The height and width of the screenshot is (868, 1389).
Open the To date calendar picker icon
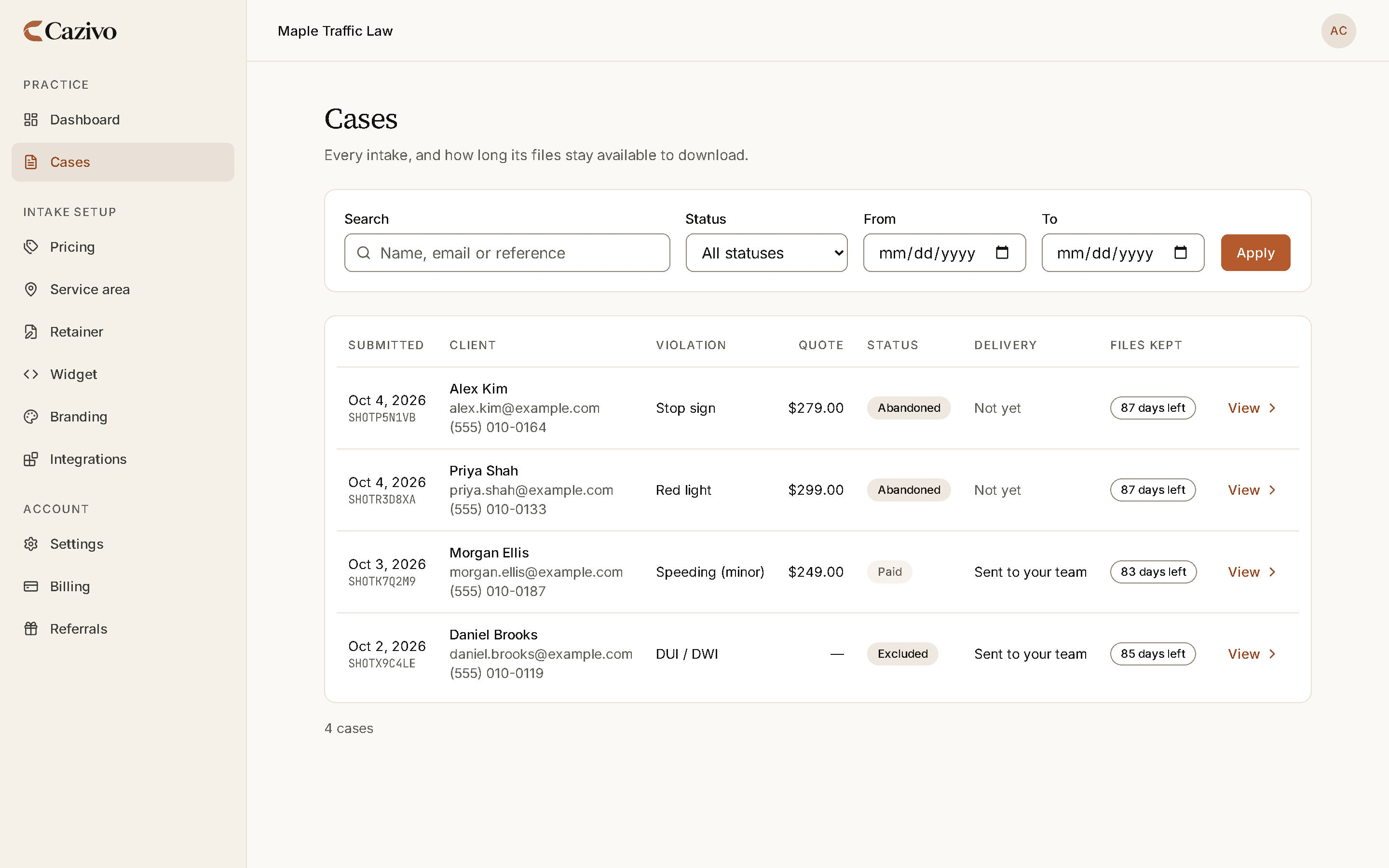pyautogui.click(x=1181, y=252)
